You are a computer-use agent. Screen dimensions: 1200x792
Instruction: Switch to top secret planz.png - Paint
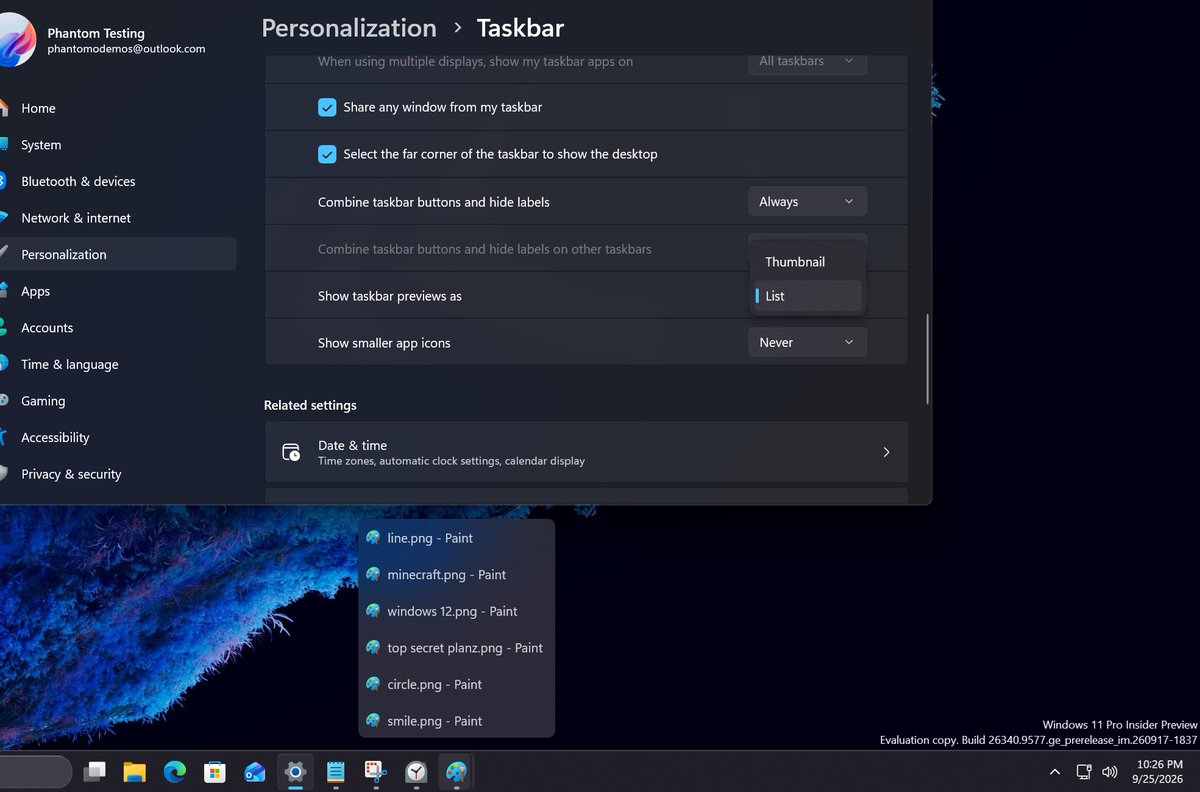pyautogui.click(x=456, y=647)
